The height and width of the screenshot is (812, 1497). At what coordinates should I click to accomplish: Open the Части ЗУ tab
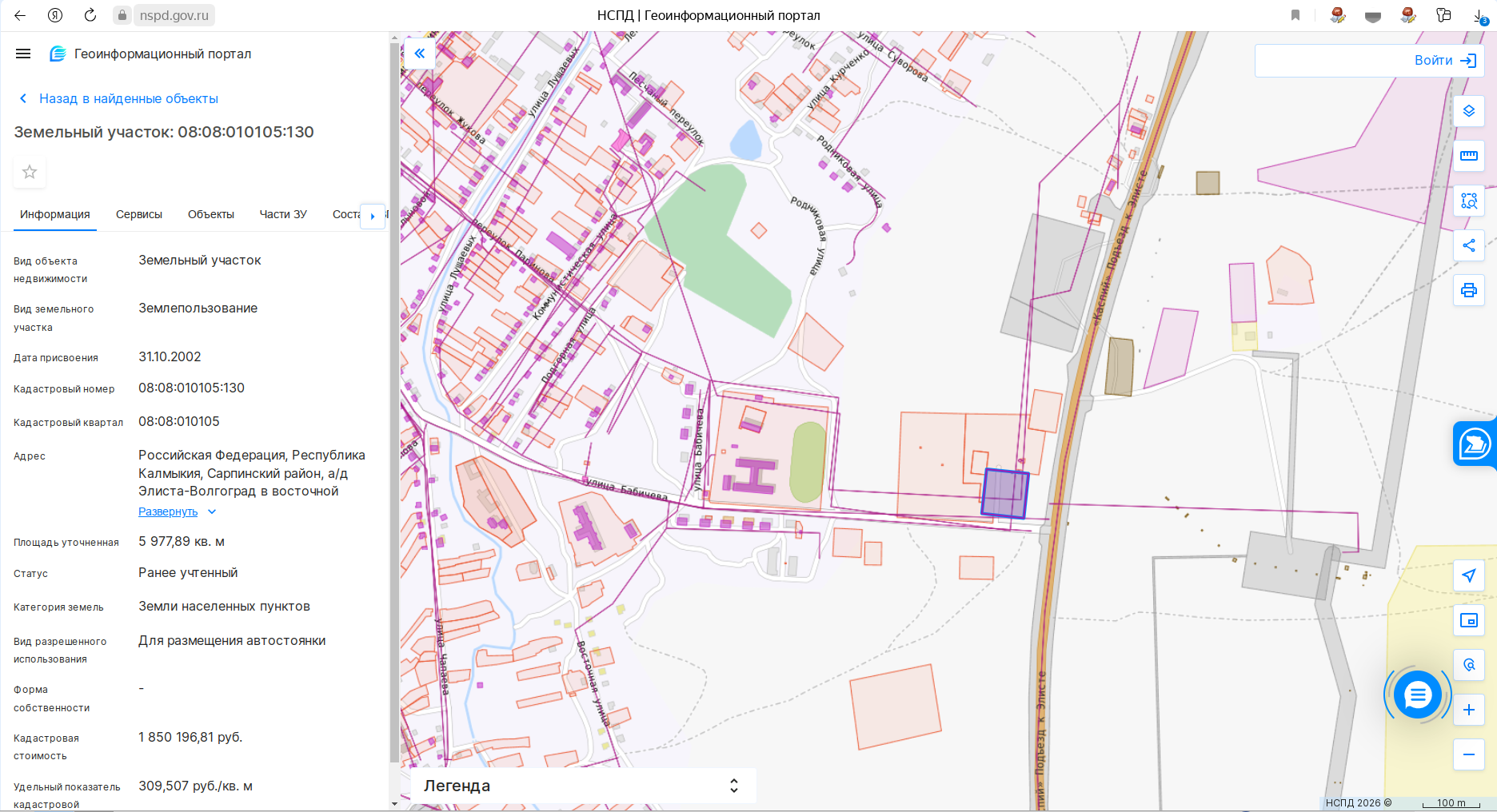click(283, 214)
